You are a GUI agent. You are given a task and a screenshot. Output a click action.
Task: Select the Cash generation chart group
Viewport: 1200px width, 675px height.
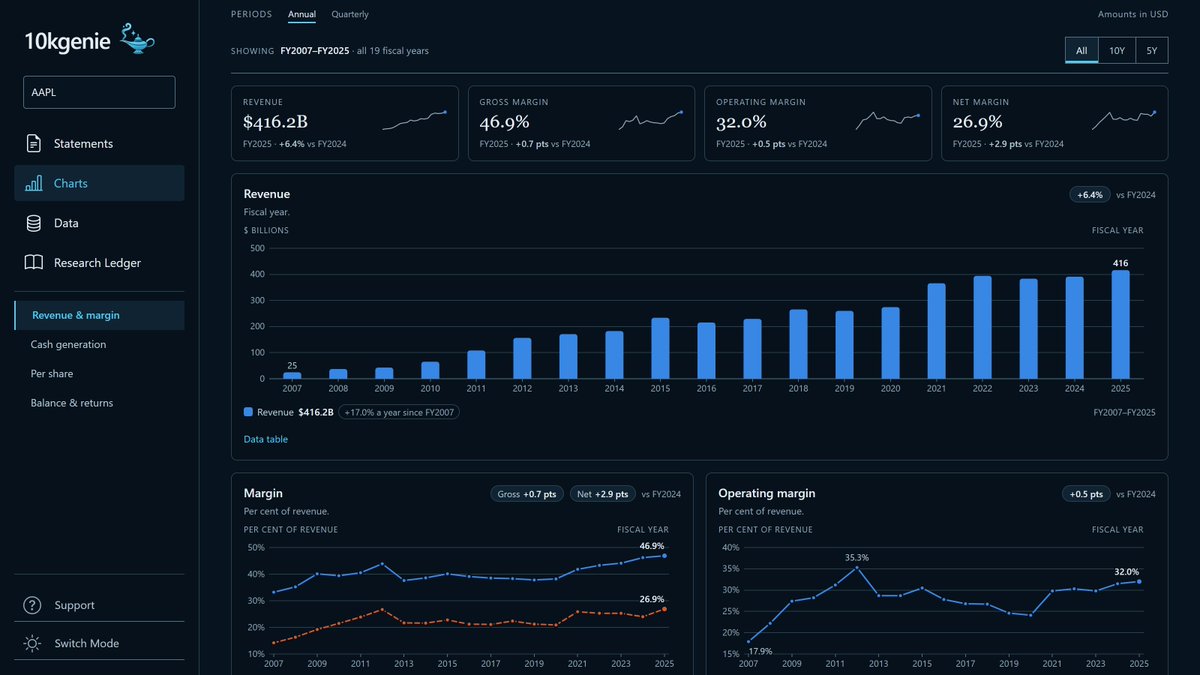(x=99, y=344)
